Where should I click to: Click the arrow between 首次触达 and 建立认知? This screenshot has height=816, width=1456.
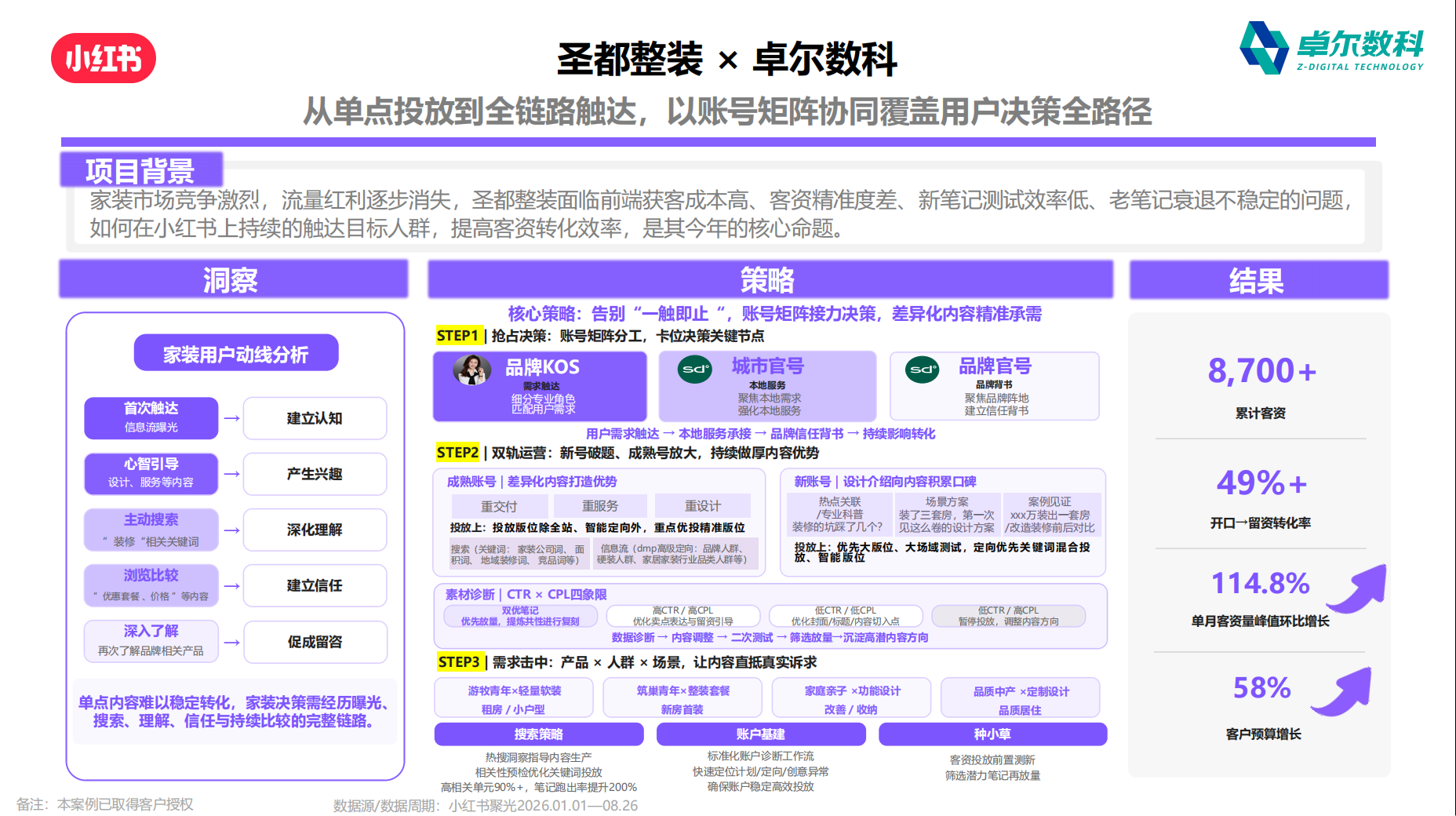pyautogui.click(x=231, y=418)
